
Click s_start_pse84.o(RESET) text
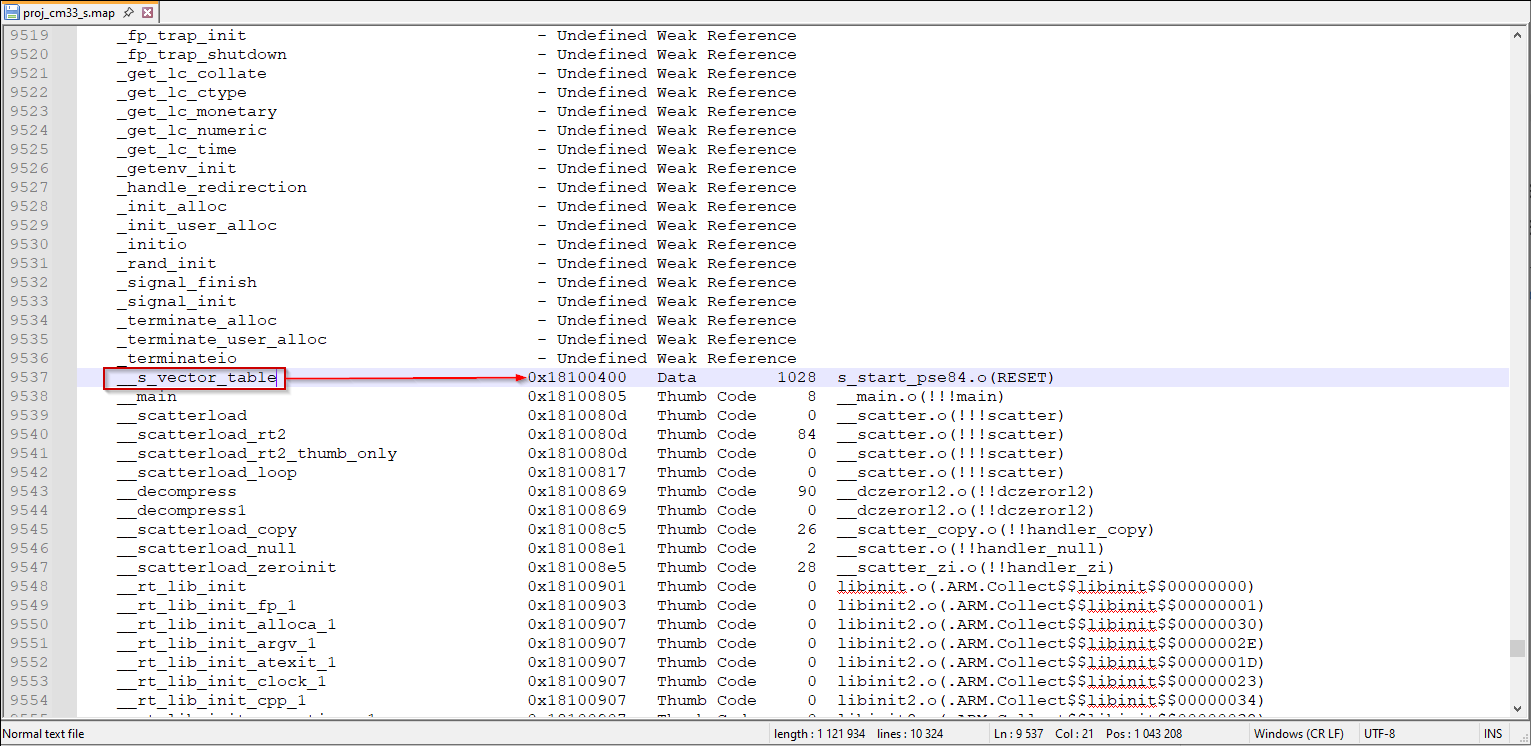coord(945,377)
